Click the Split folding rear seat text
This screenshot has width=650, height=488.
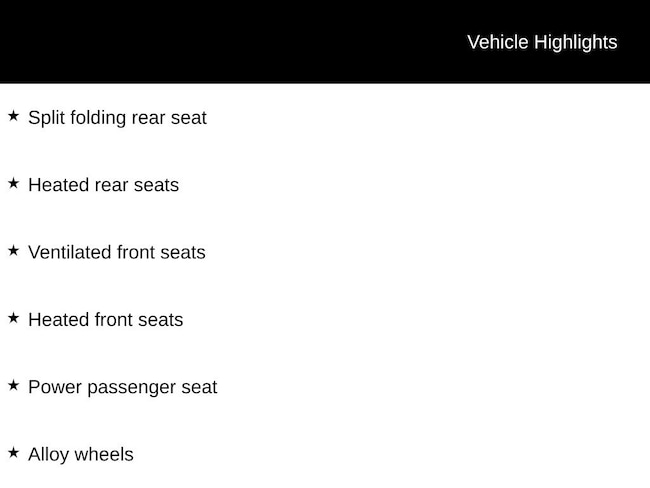click(117, 118)
